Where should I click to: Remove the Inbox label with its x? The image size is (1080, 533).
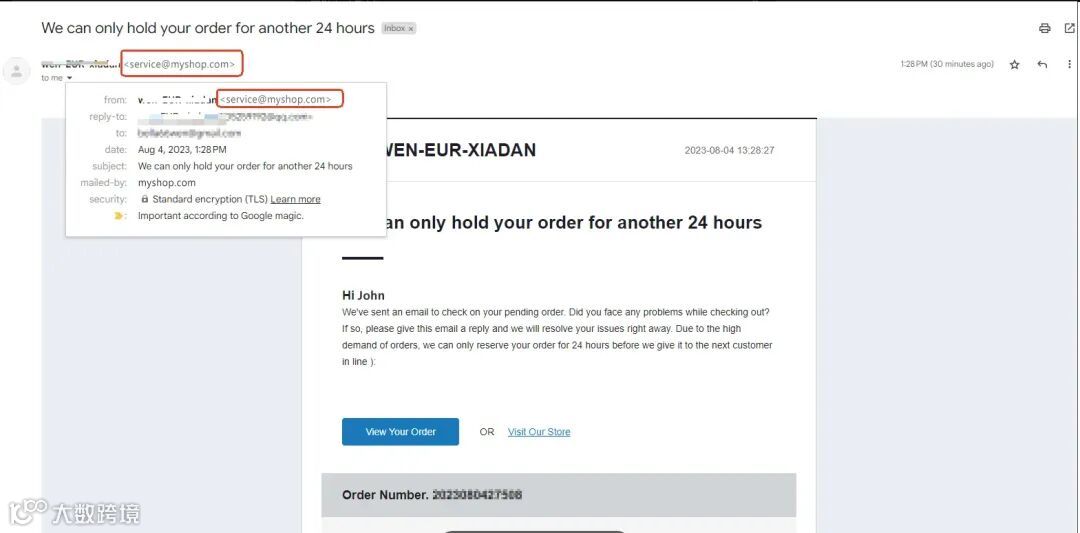coord(411,29)
